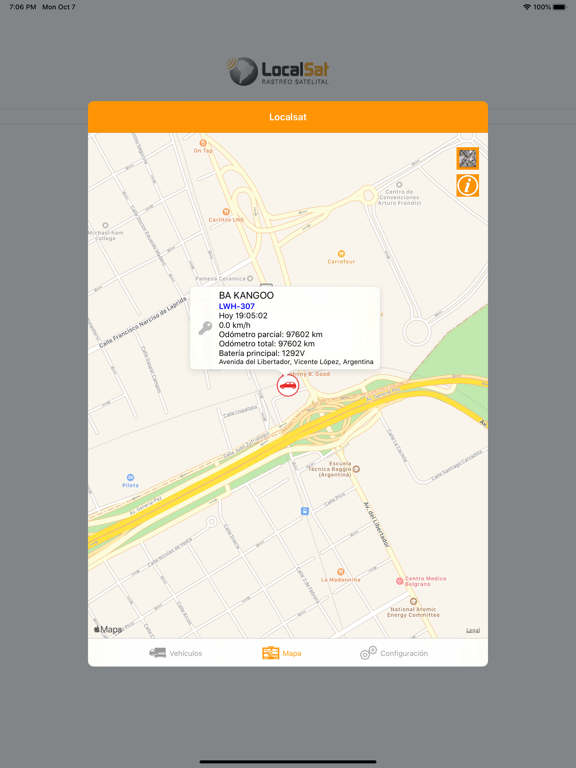
Task: Open the Configuración tab
Action: pyautogui.click(x=394, y=653)
